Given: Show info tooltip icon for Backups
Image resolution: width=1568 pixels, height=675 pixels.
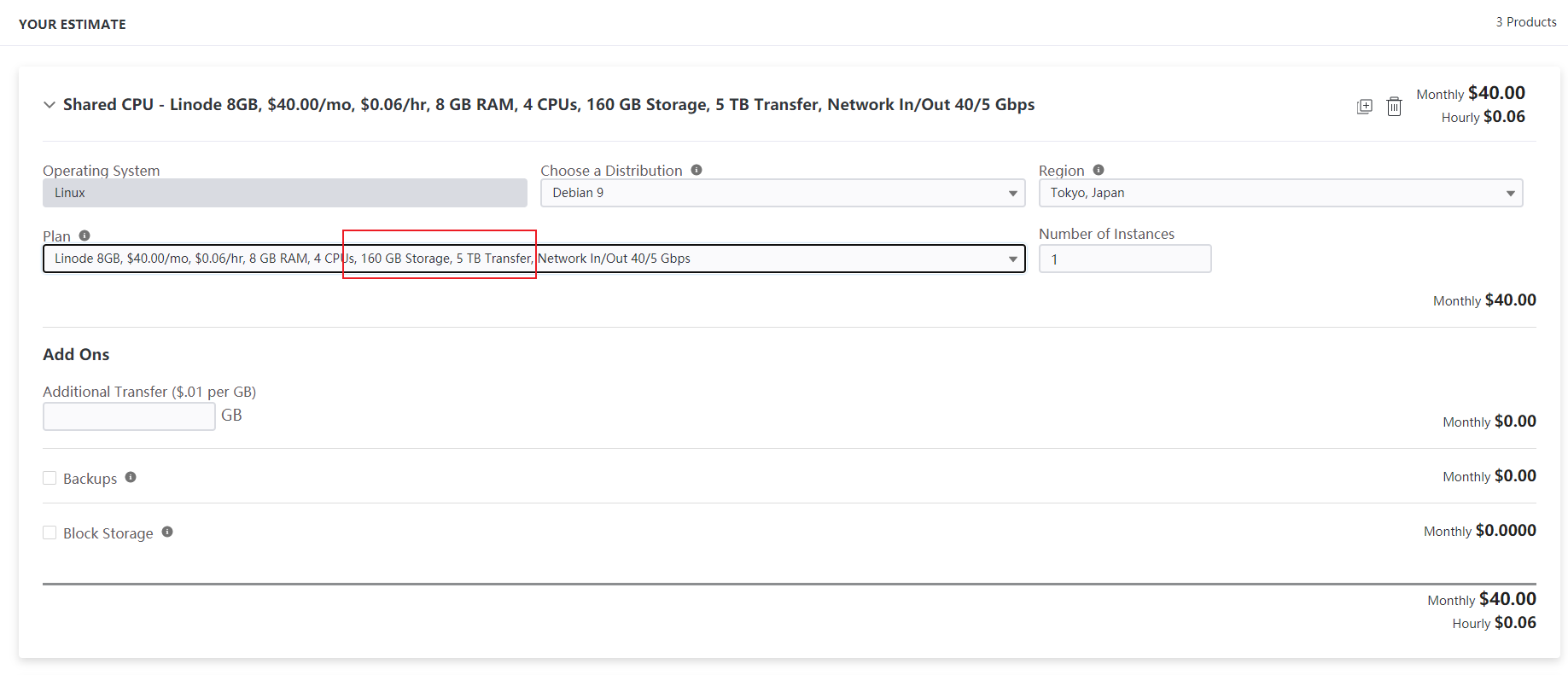Looking at the screenshot, I should (x=131, y=477).
